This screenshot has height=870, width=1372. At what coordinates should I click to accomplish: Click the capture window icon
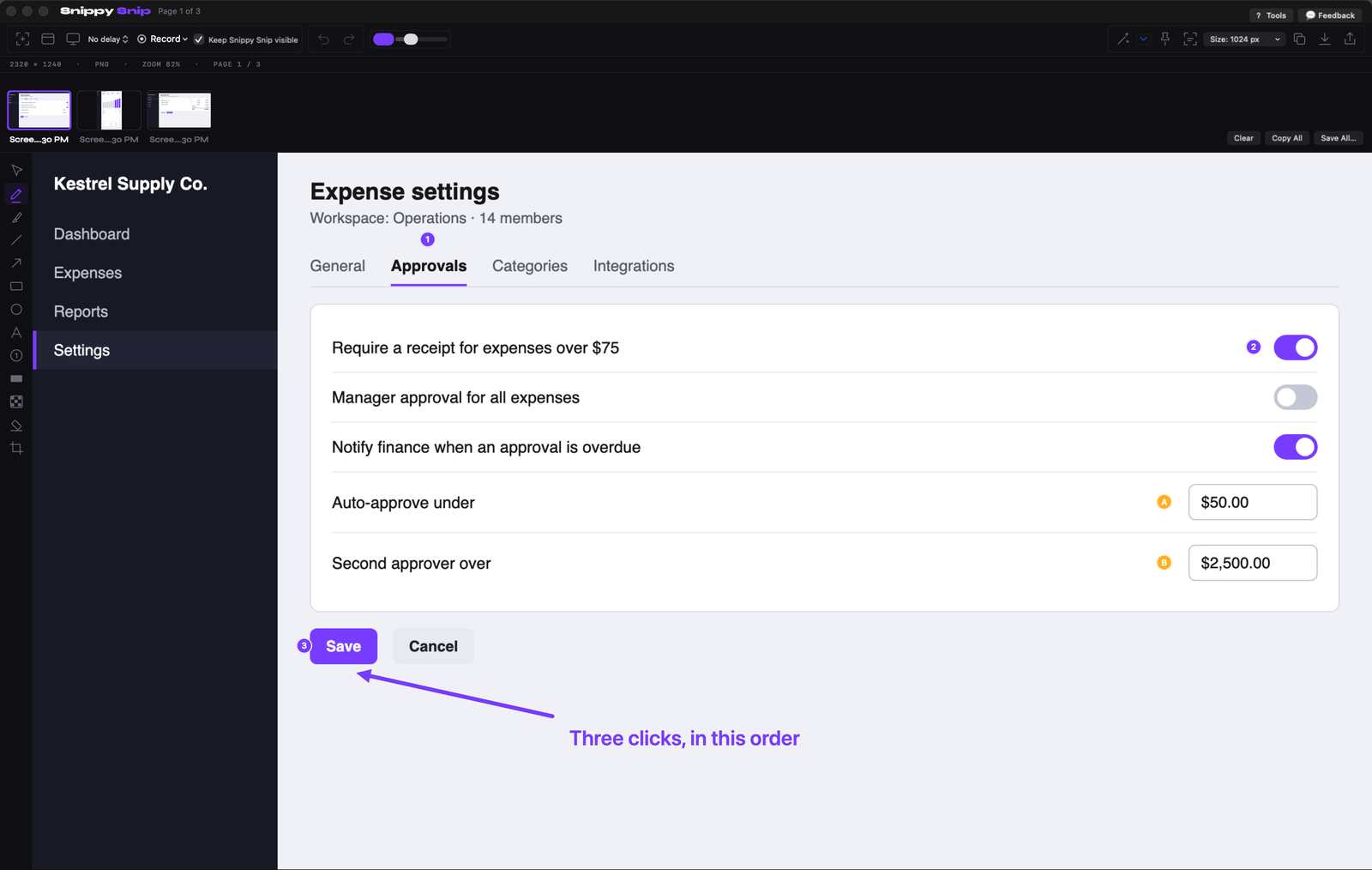(x=48, y=39)
